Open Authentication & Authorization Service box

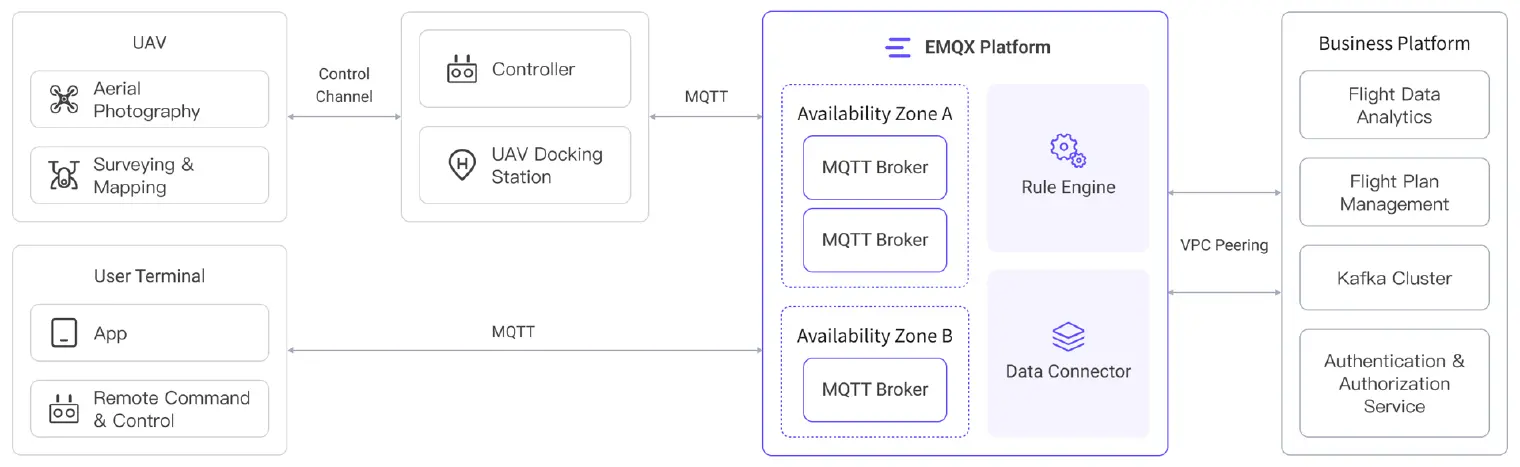[1394, 383]
